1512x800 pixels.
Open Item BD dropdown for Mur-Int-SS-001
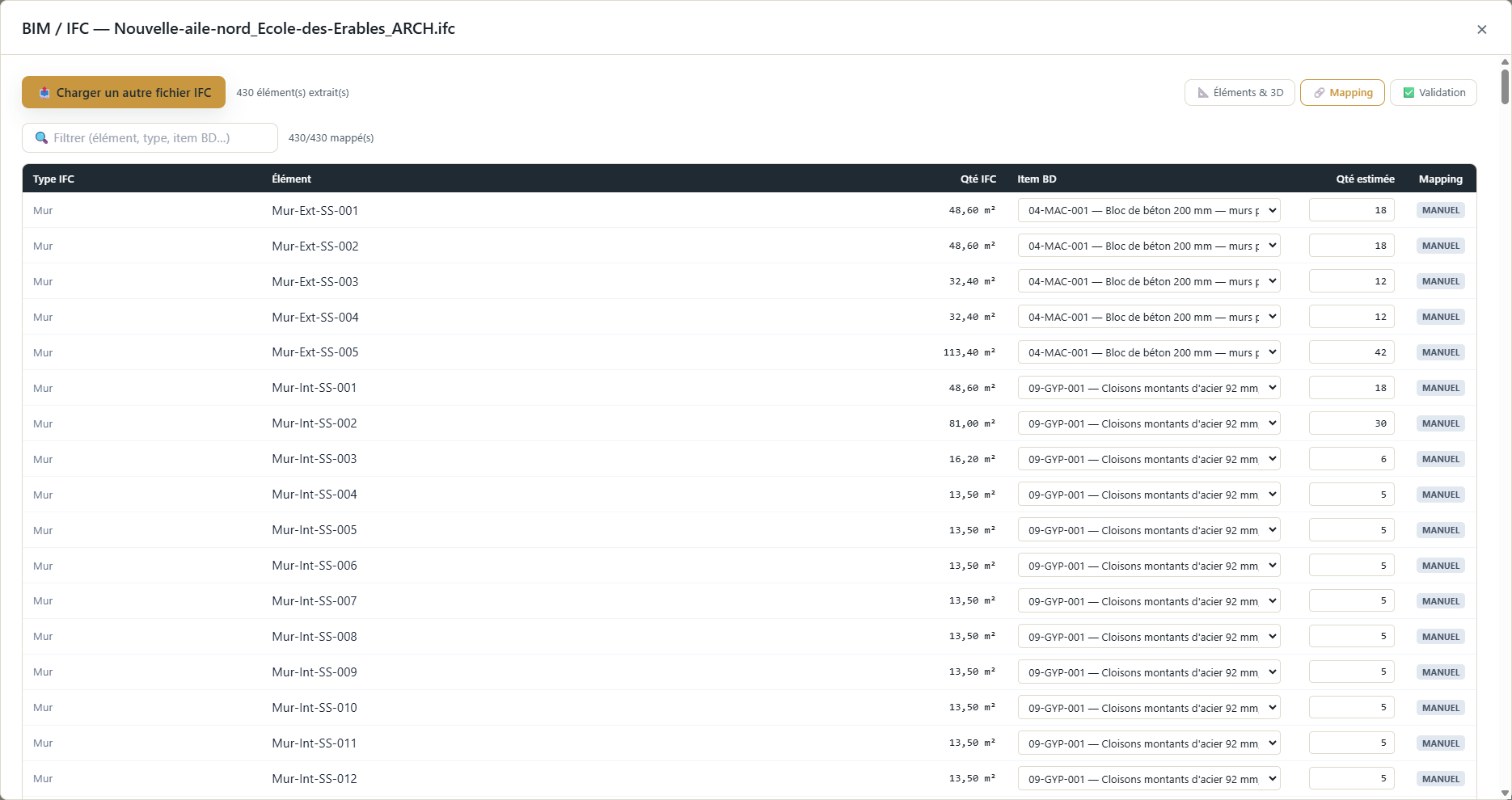1149,388
